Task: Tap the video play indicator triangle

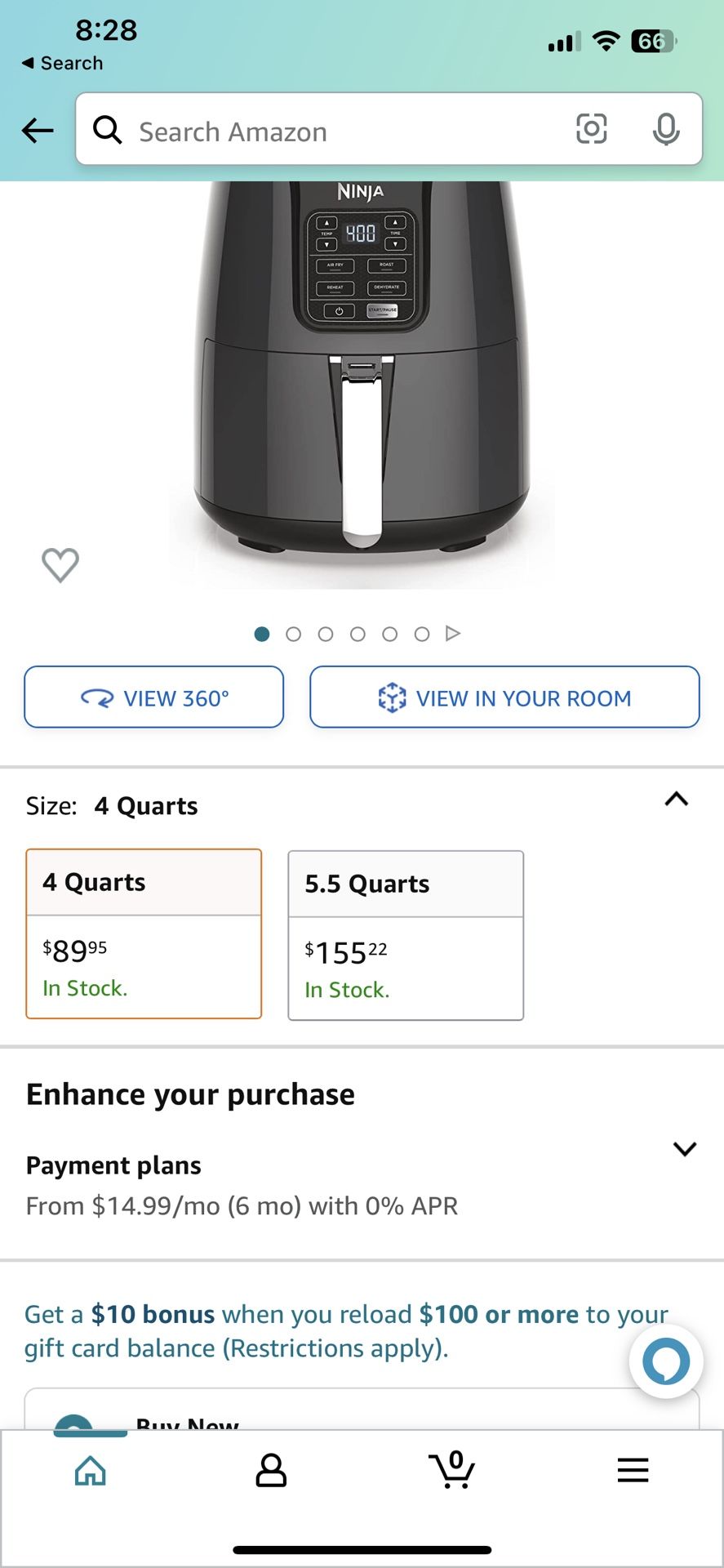Action: (453, 634)
